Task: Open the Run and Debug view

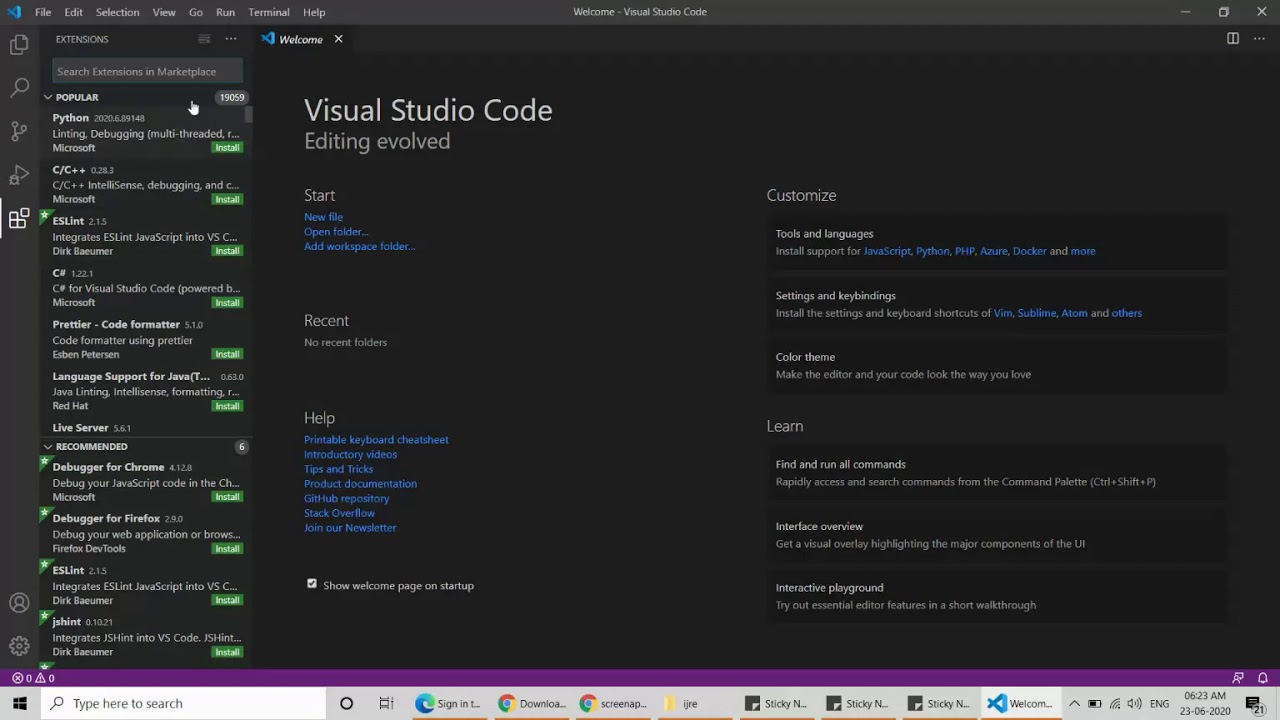Action: [19, 175]
